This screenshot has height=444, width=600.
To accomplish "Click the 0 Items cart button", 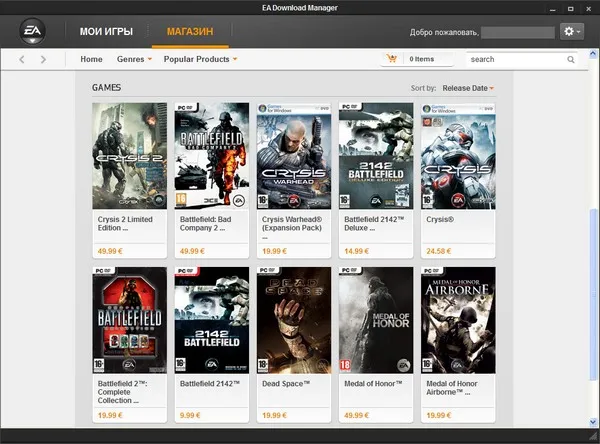I will coord(421,60).
